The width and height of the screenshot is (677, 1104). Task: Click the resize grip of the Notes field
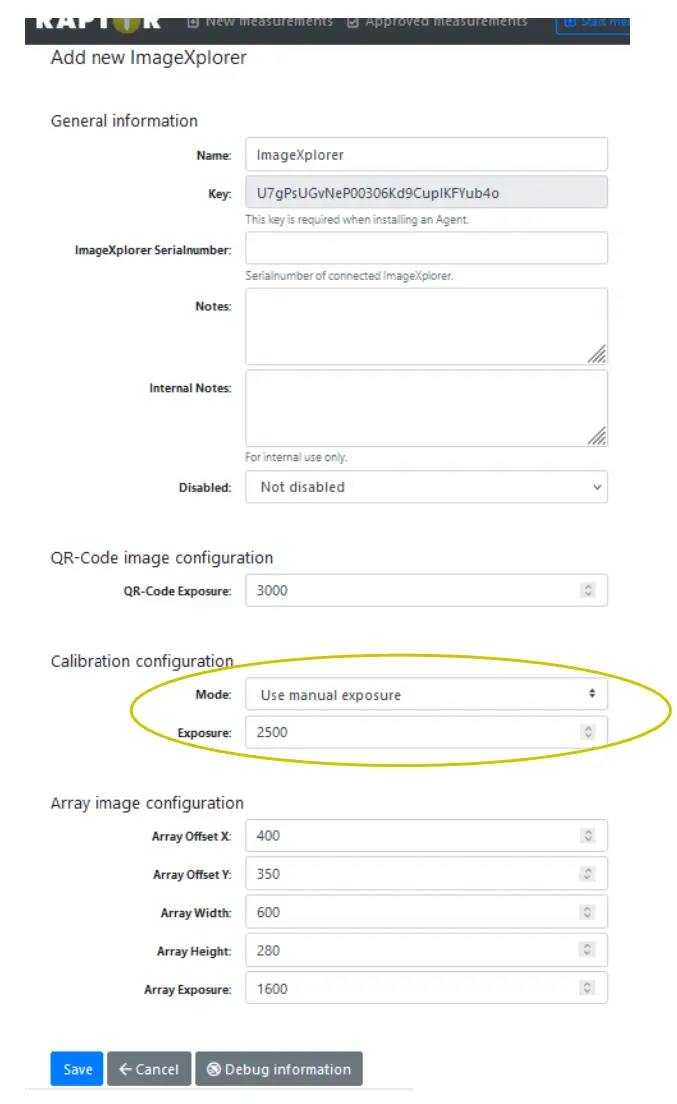(598, 351)
